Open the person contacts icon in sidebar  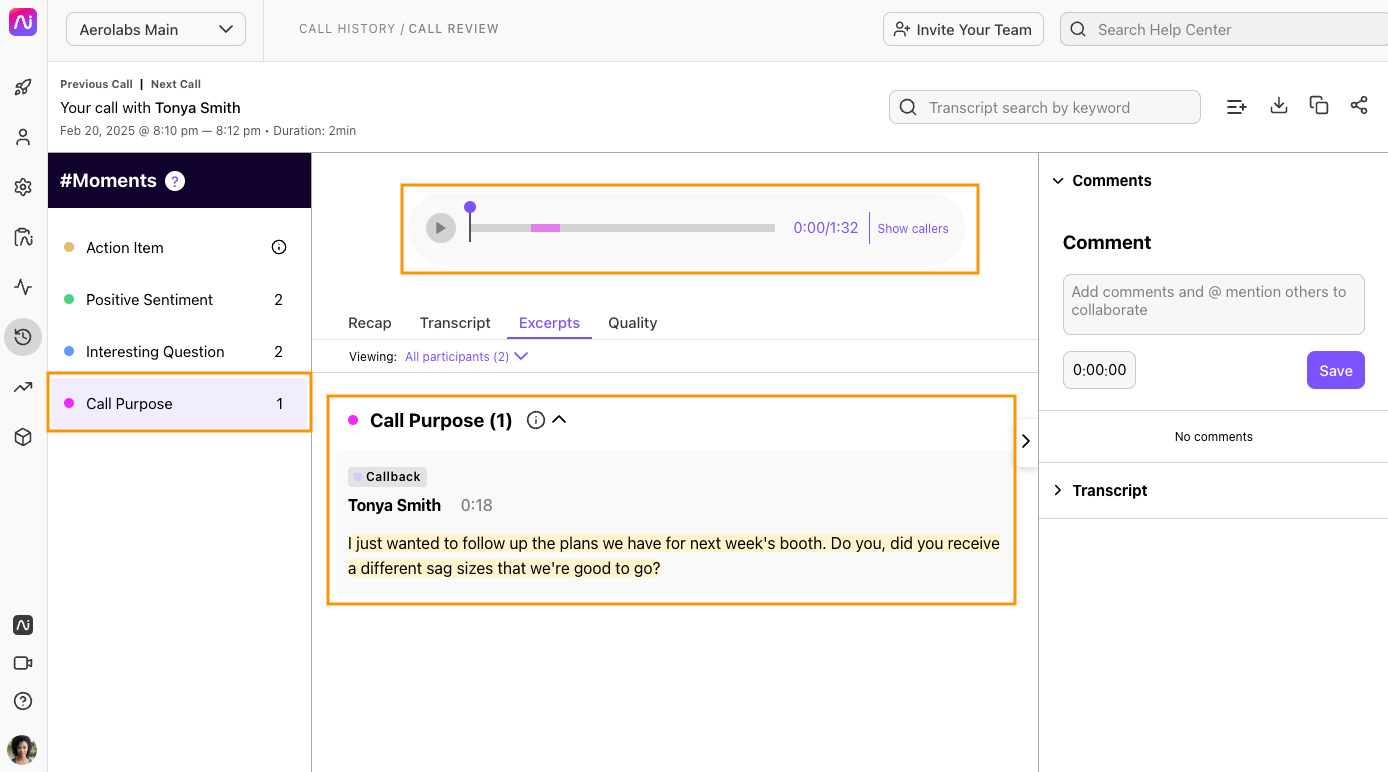[x=23, y=137]
